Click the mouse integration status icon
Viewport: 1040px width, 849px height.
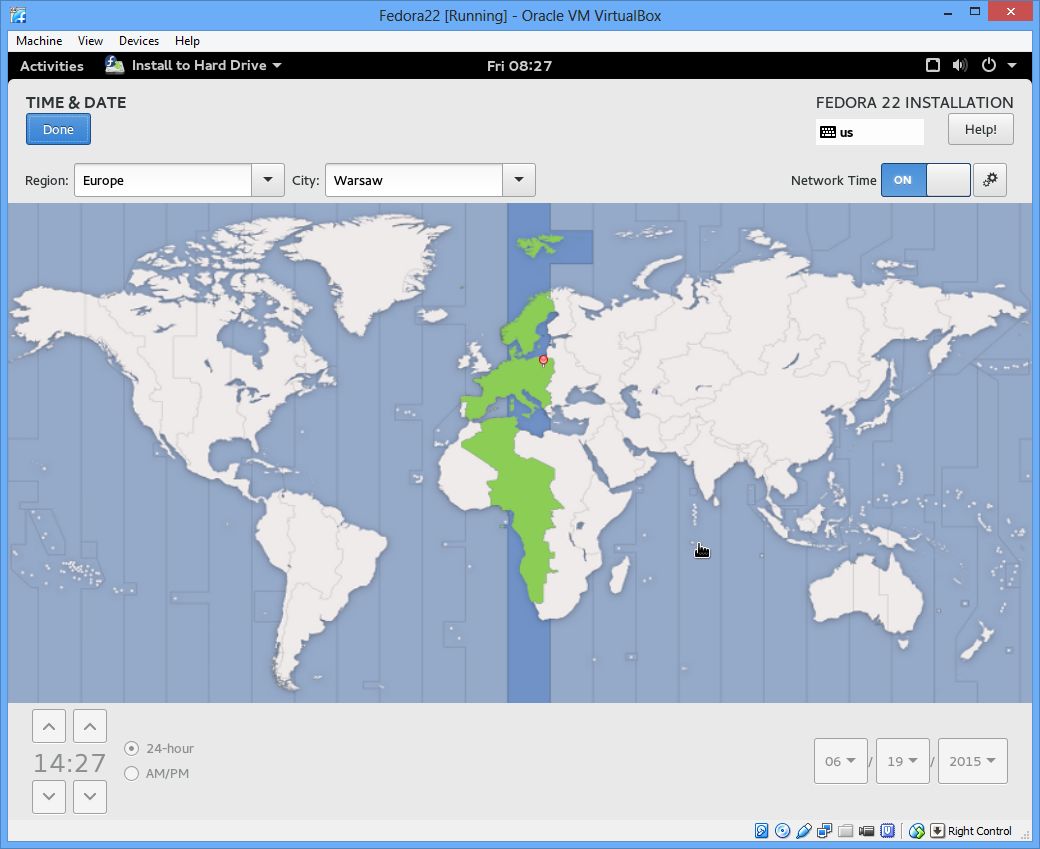pyautogui.click(x=917, y=830)
